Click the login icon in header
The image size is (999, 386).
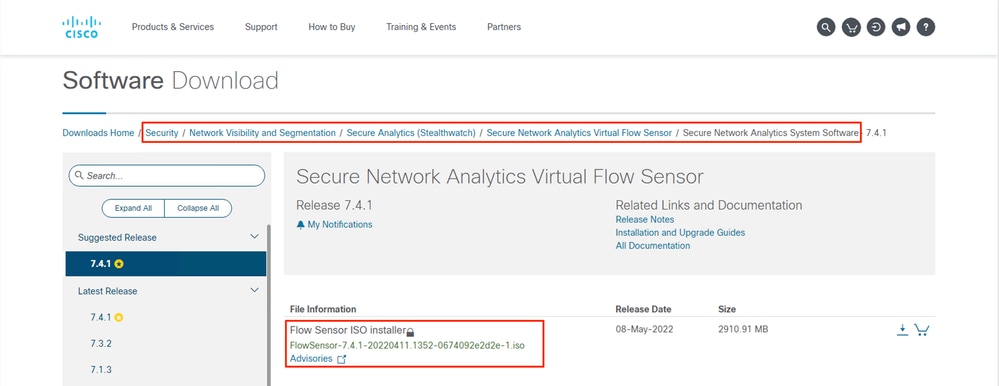pyautogui.click(x=876, y=27)
